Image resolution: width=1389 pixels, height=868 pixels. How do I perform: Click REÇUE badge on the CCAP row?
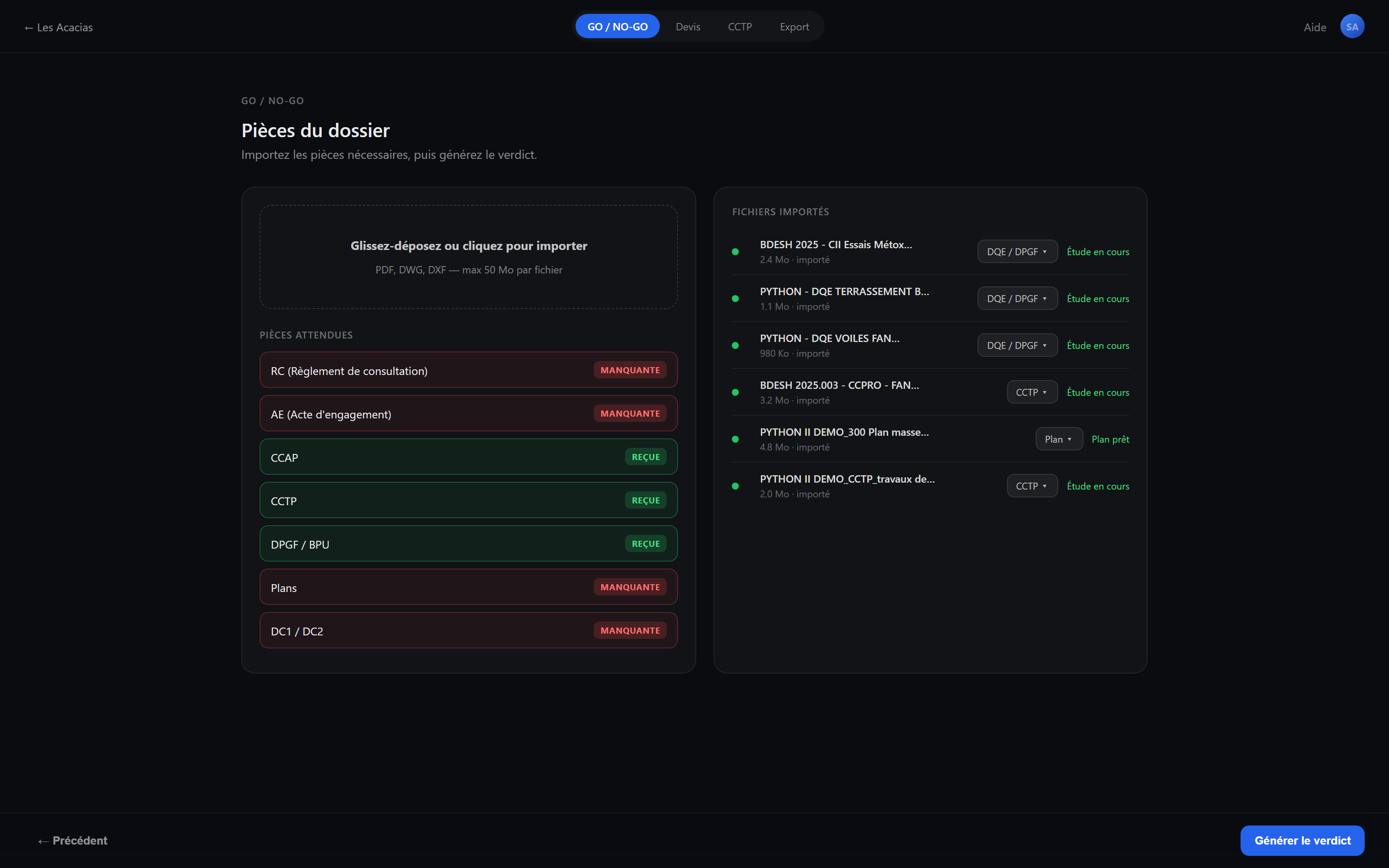[645, 457]
